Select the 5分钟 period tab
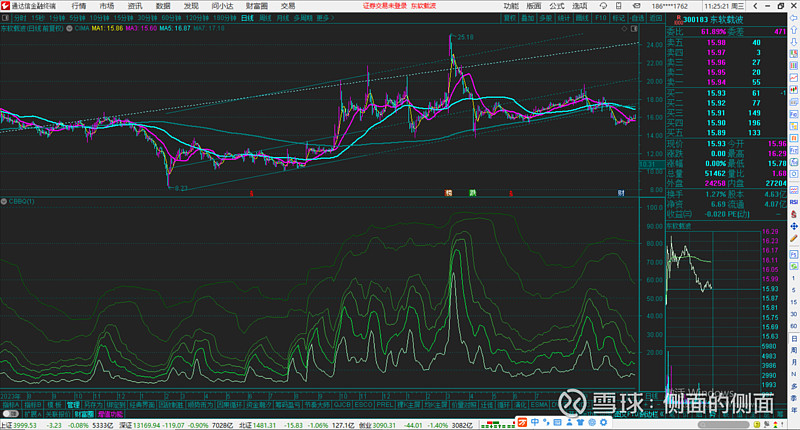Image resolution: width=800 pixels, height=430 pixels. [77, 18]
